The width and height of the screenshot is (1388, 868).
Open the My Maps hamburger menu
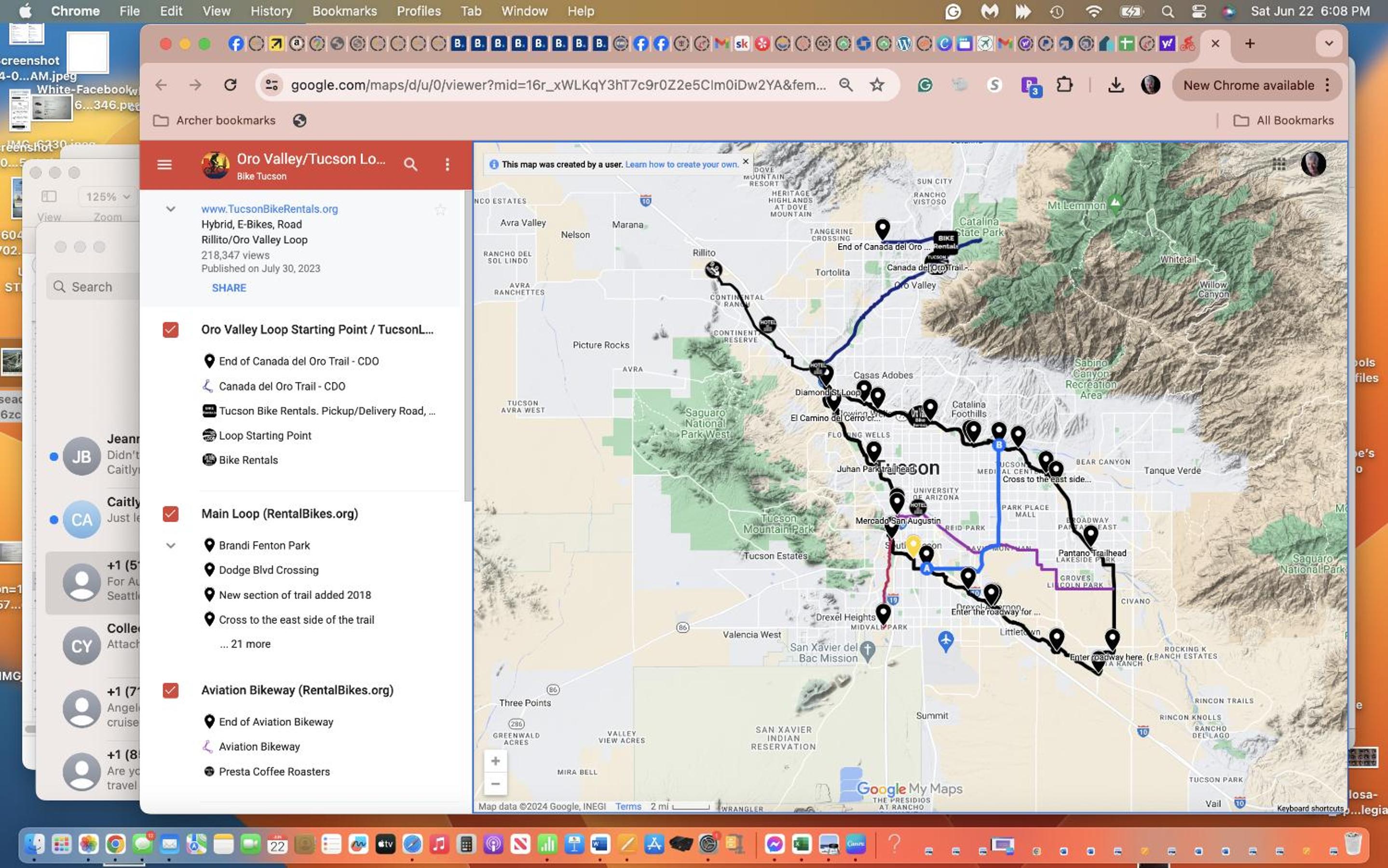pos(164,165)
